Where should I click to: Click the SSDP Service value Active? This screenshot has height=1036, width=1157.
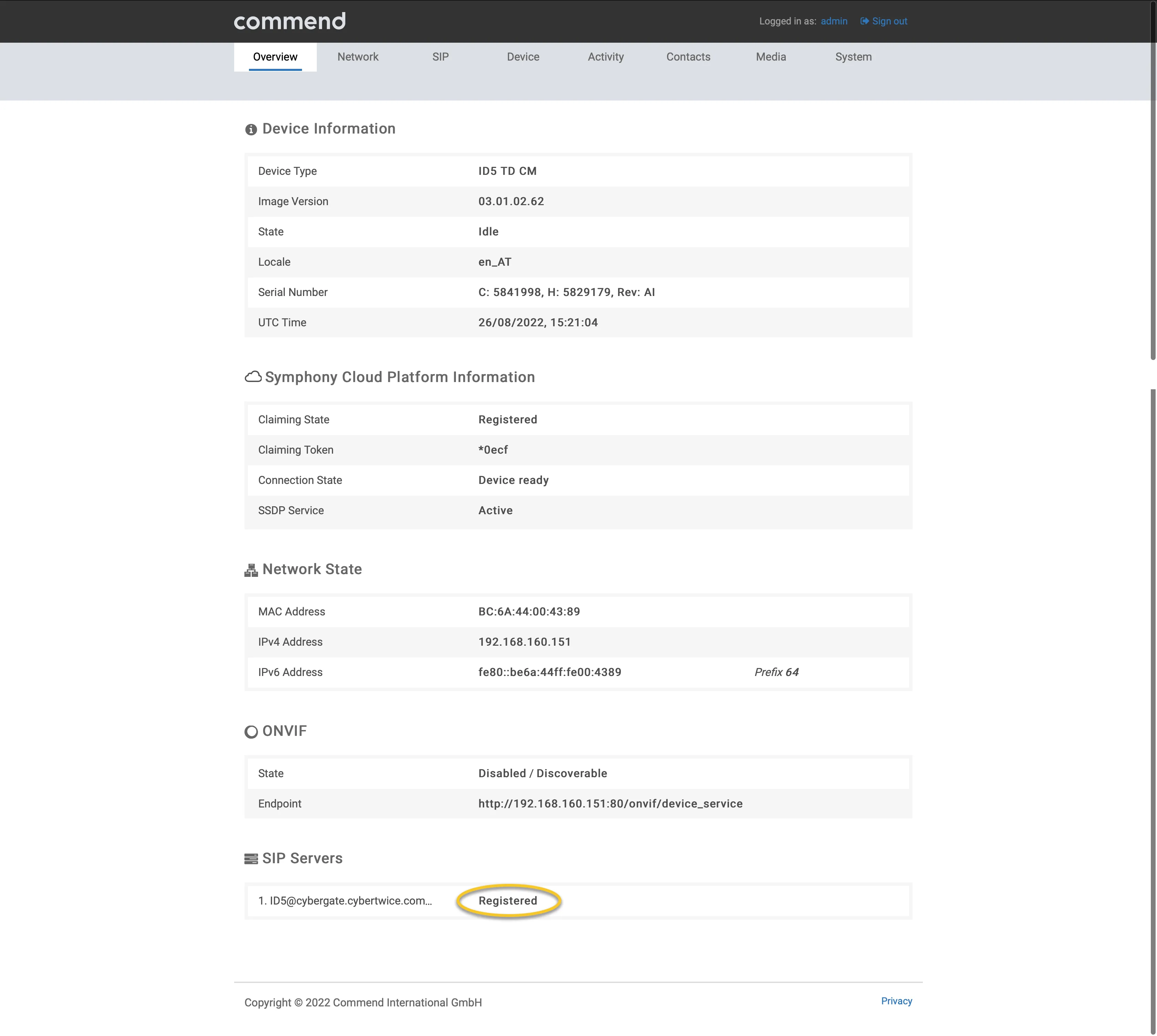point(495,510)
